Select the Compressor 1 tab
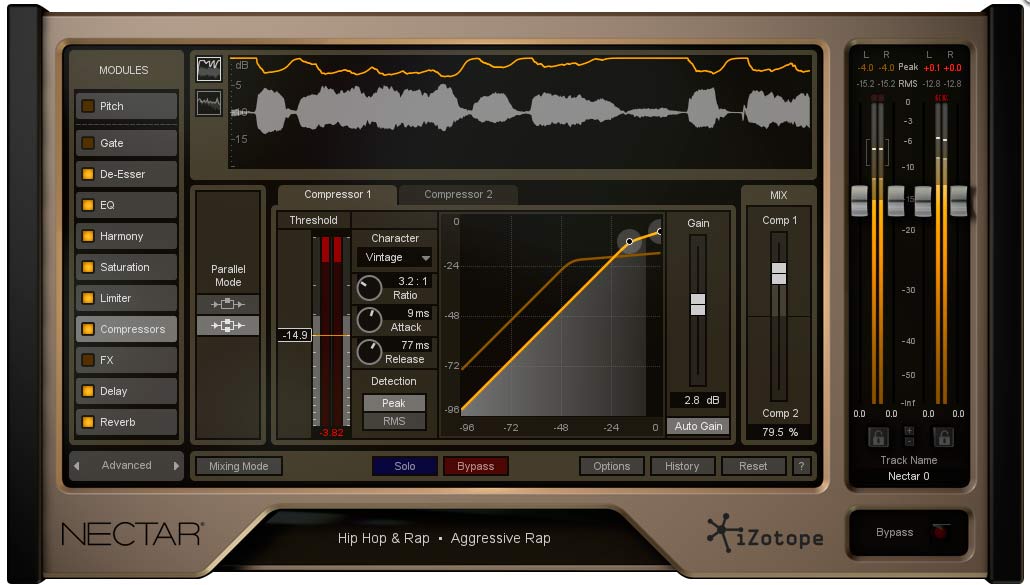Image resolution: width=1030 pixels, height=585 pixels. tap(336, 194)
